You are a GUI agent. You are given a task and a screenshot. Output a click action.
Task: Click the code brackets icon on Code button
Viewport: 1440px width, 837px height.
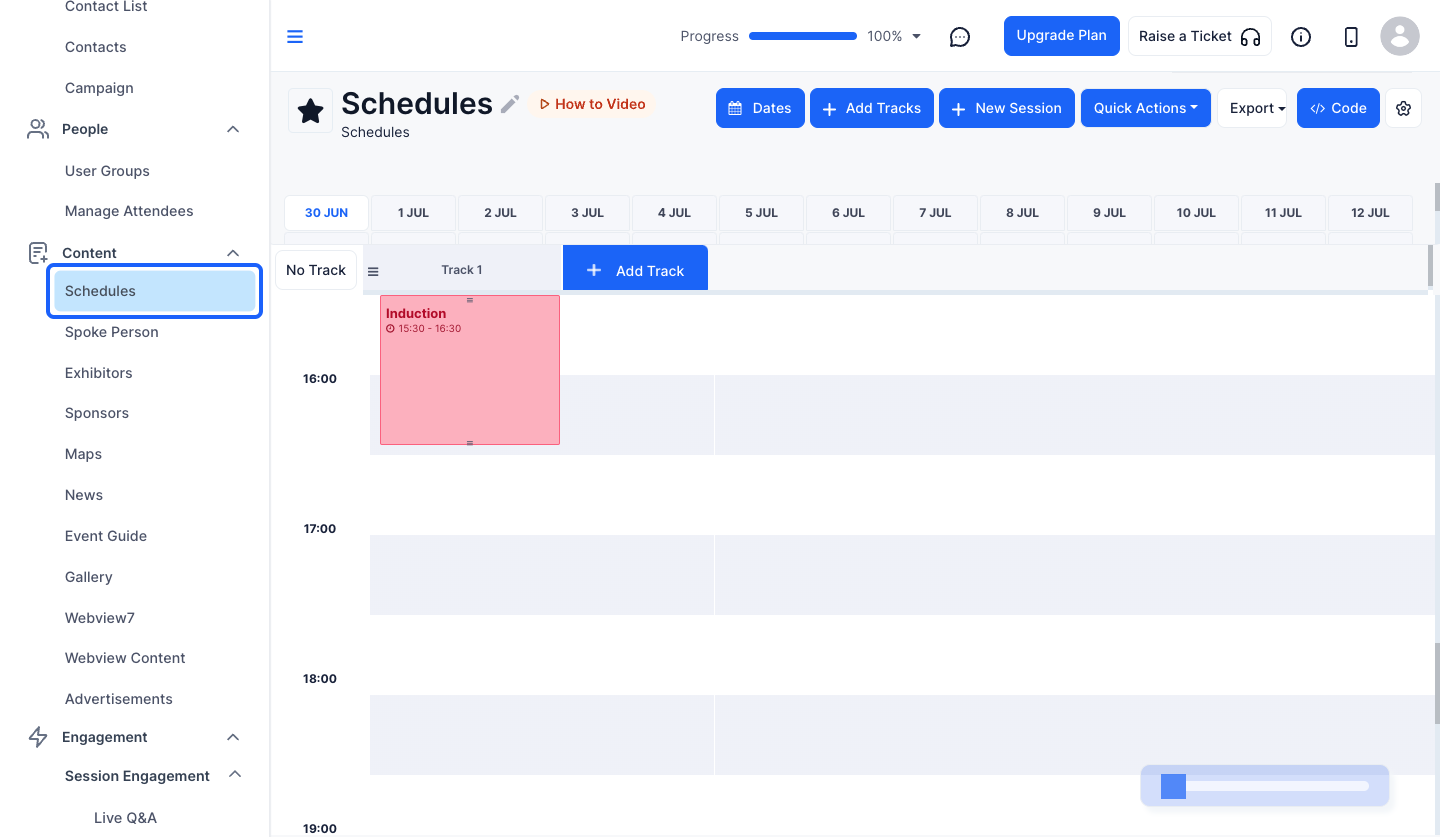[x=1318, y=108]
